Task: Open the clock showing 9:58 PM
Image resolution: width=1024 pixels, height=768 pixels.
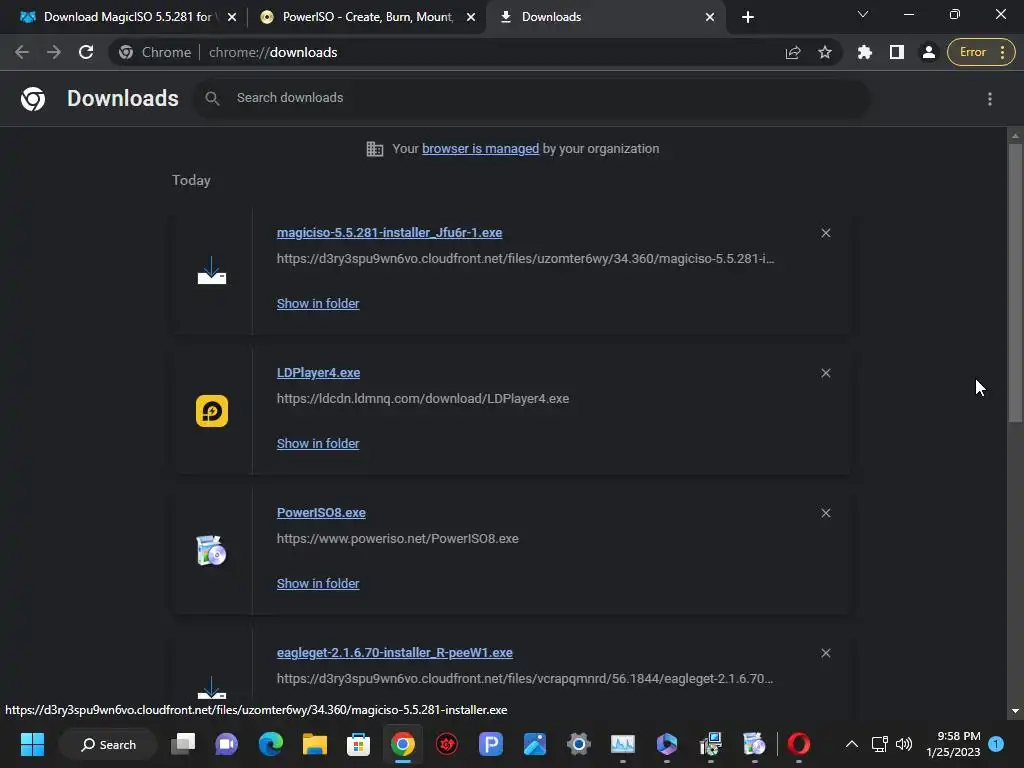Action: [x=953, y=744]
